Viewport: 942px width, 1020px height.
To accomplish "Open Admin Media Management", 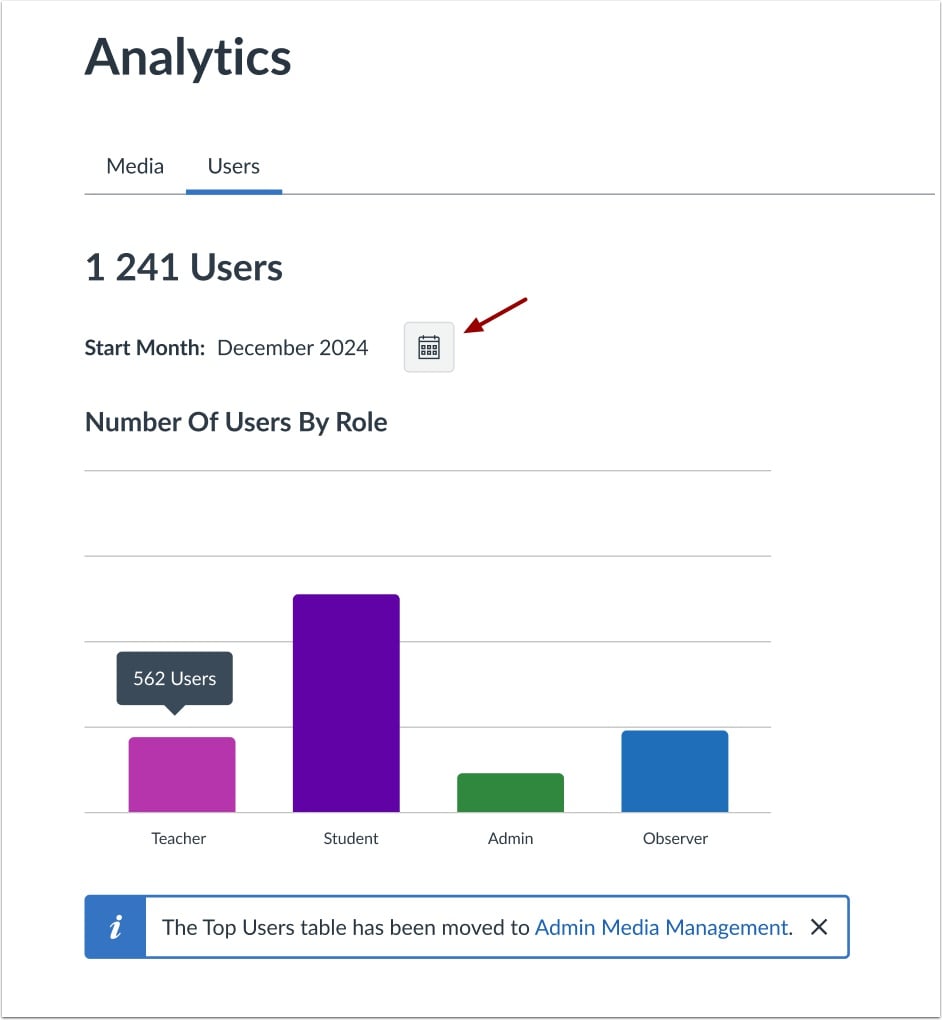I will (661, 928).
